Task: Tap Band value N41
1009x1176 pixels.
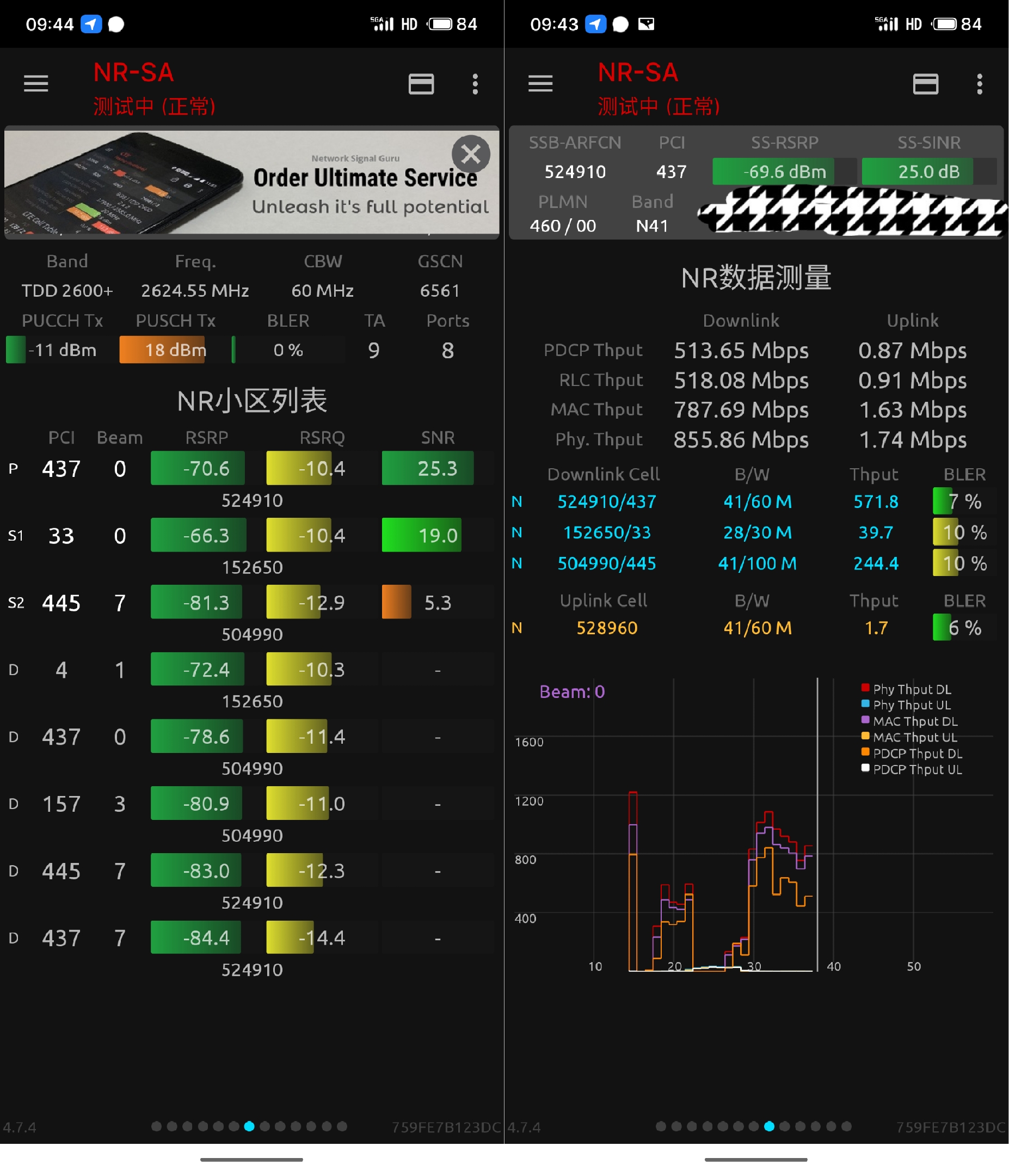Action: tap(652, 226)
